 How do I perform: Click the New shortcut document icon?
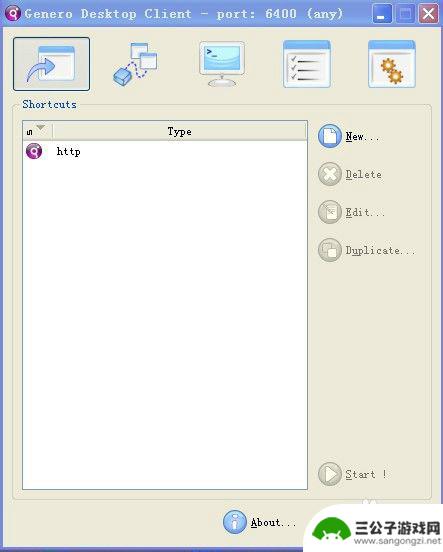pos(330,136)
